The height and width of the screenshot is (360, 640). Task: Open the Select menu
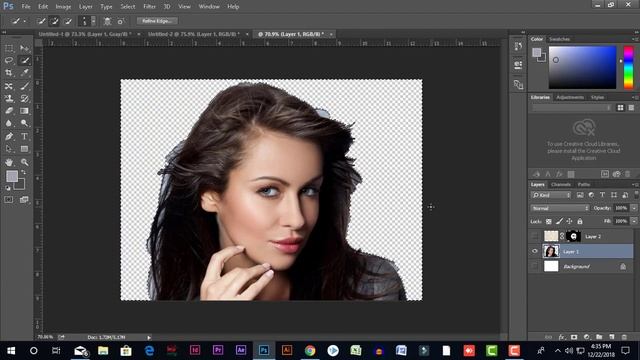click(128, 7)
